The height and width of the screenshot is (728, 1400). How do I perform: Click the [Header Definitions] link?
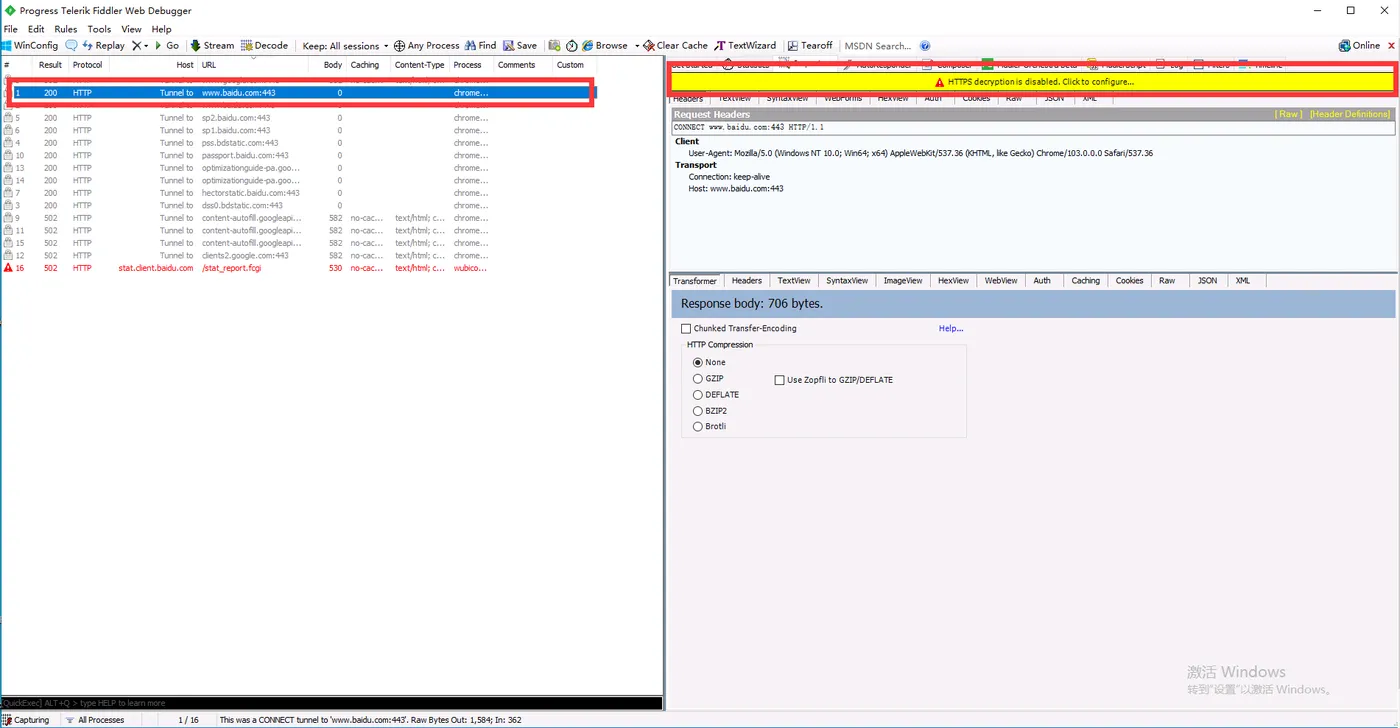click(1350, 115)
